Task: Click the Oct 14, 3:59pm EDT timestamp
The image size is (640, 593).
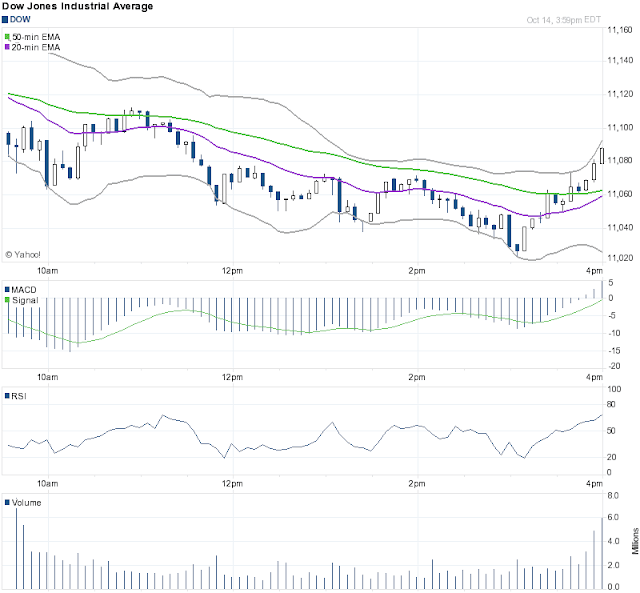Action: (563, 20)
